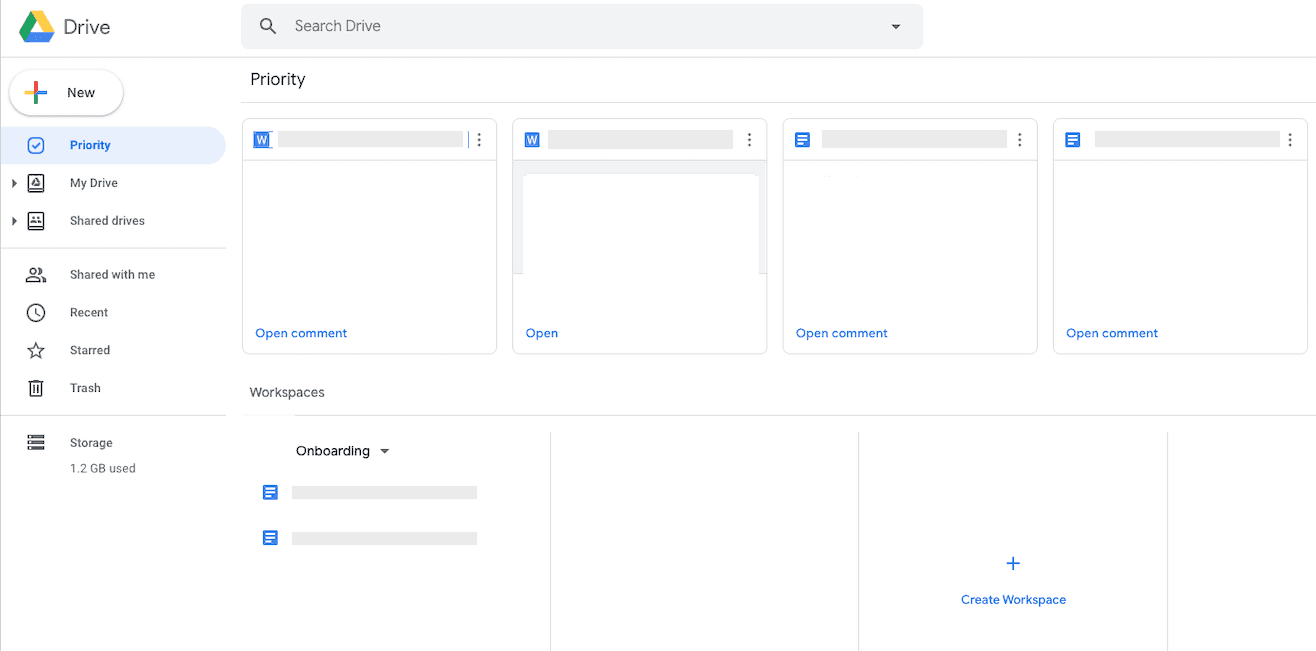This screenshot has height=651, width=1316.
Task: Open more options on third priority card
Action: (x=1020, y=140)
